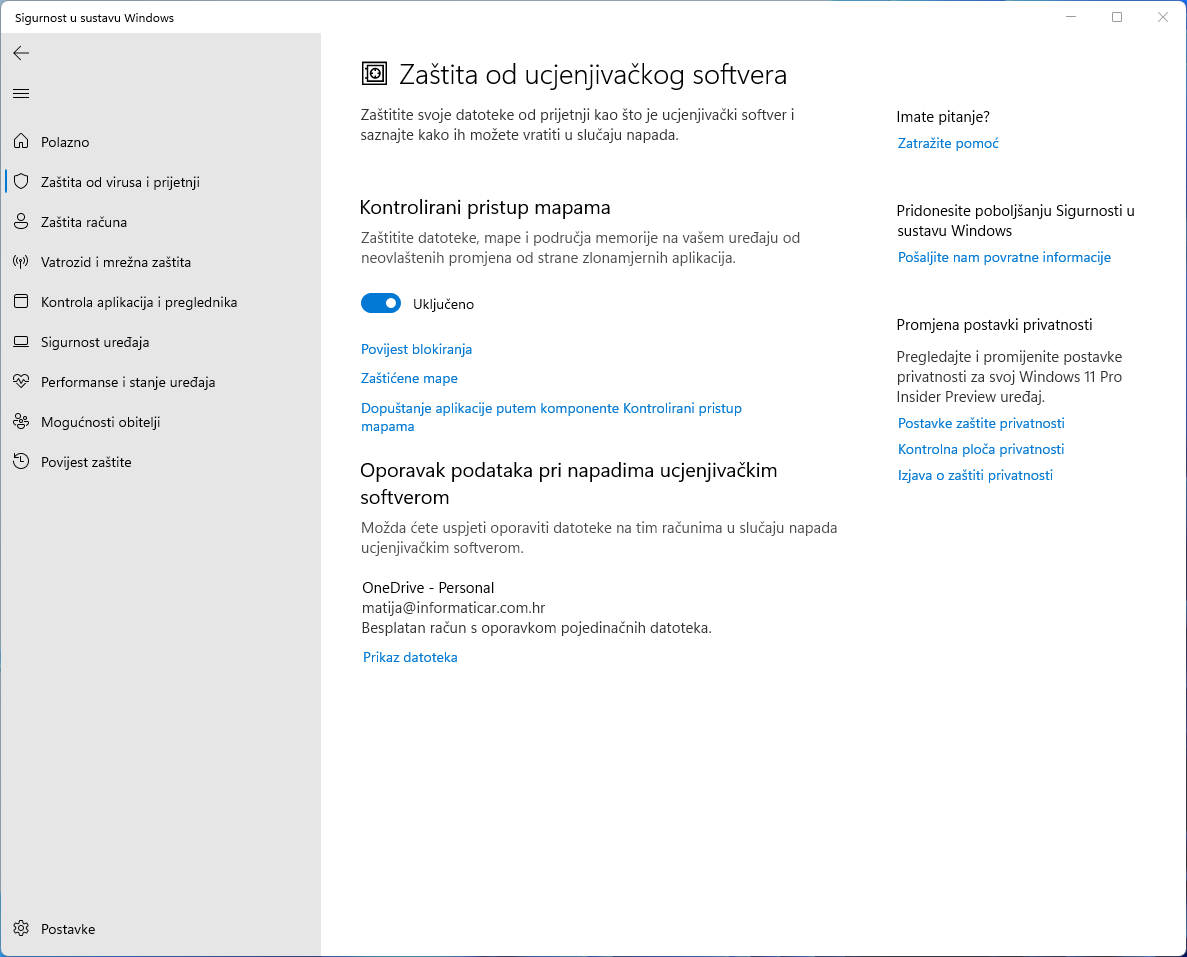Open Zaštićene mape link
1187x957 pixels.
point(409,378)
